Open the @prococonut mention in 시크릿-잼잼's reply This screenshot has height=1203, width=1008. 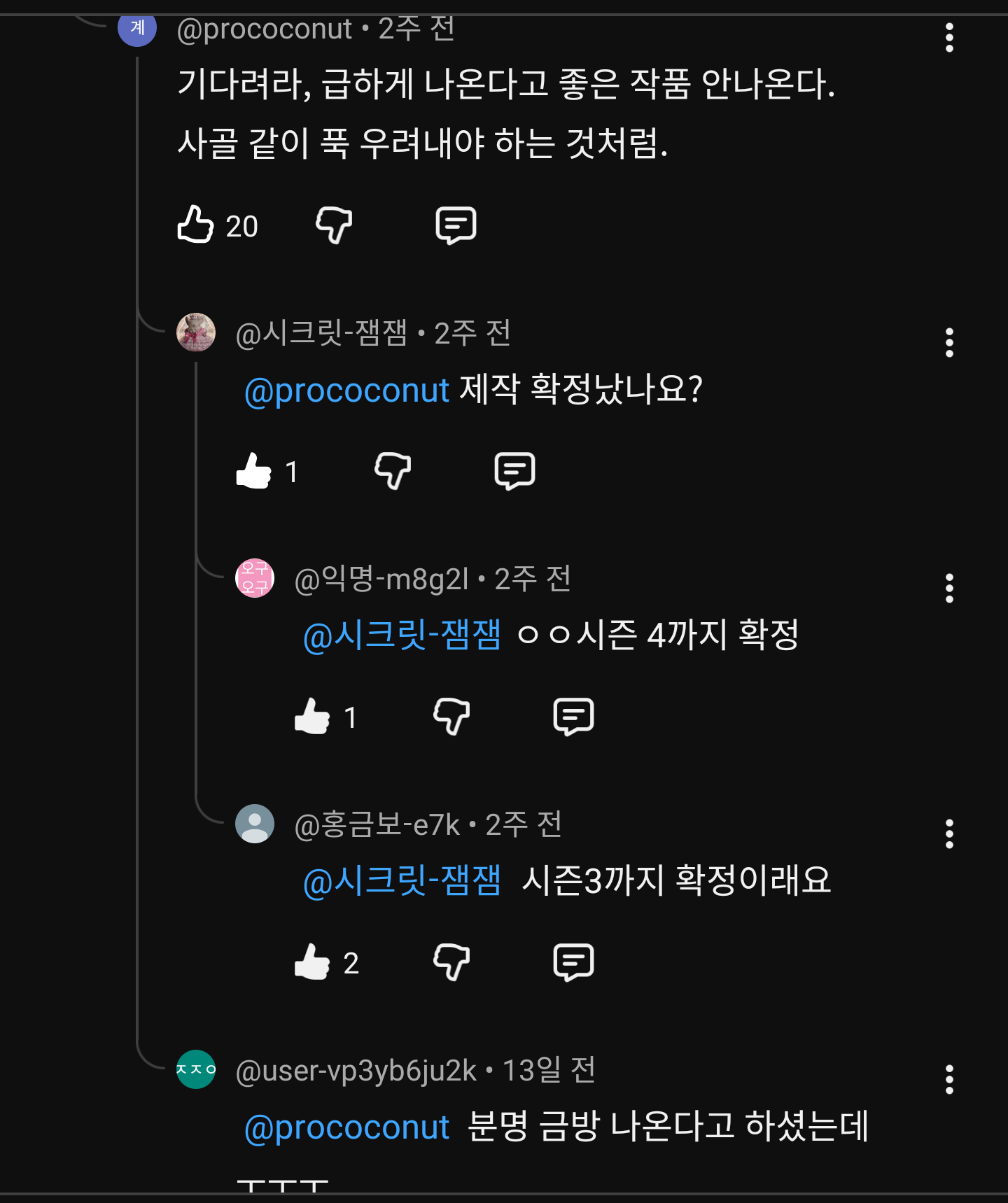point(346,391)
